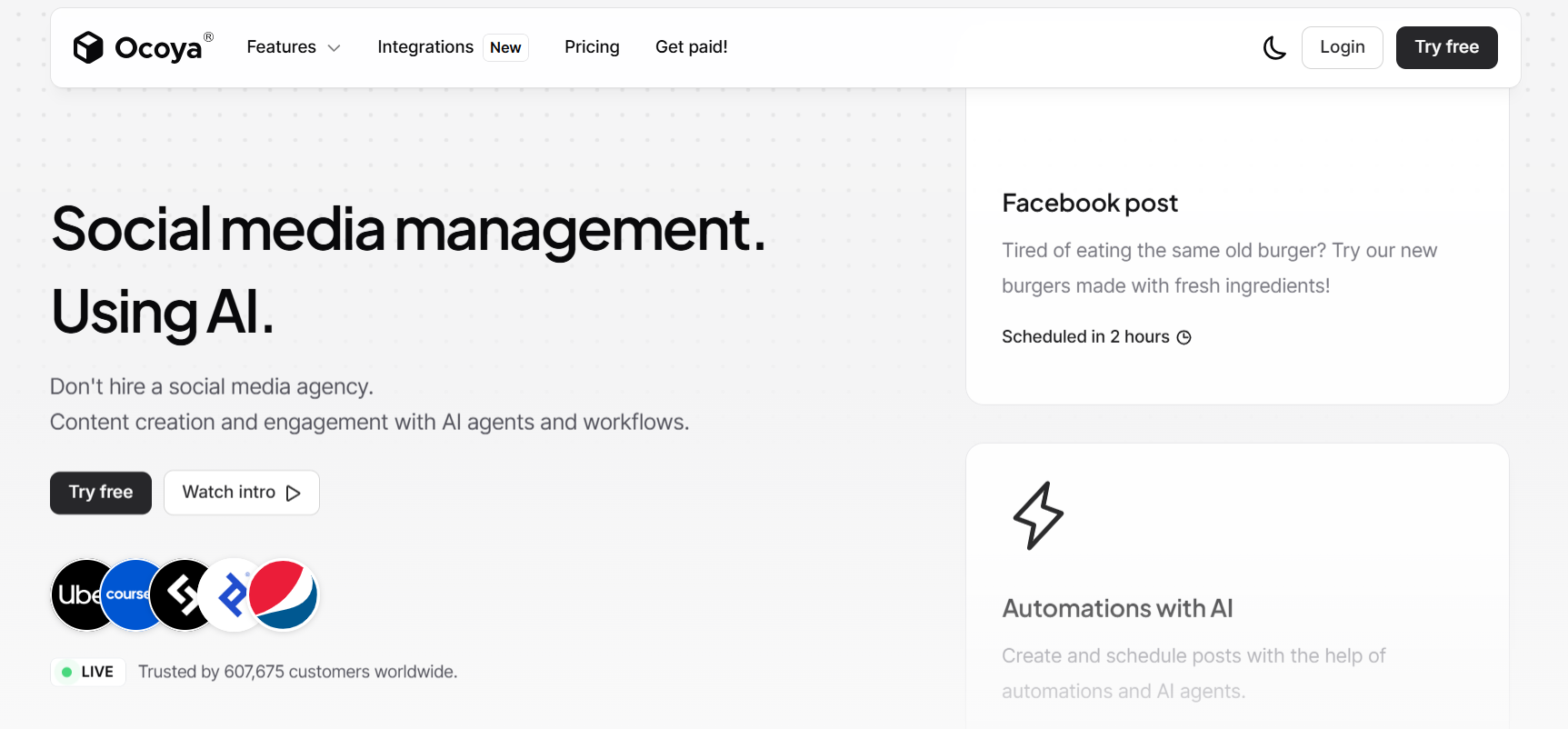The image size is (1568, 729).
Task: Toggle dark mode with the moon icon
Action: tap(1274, 47)
